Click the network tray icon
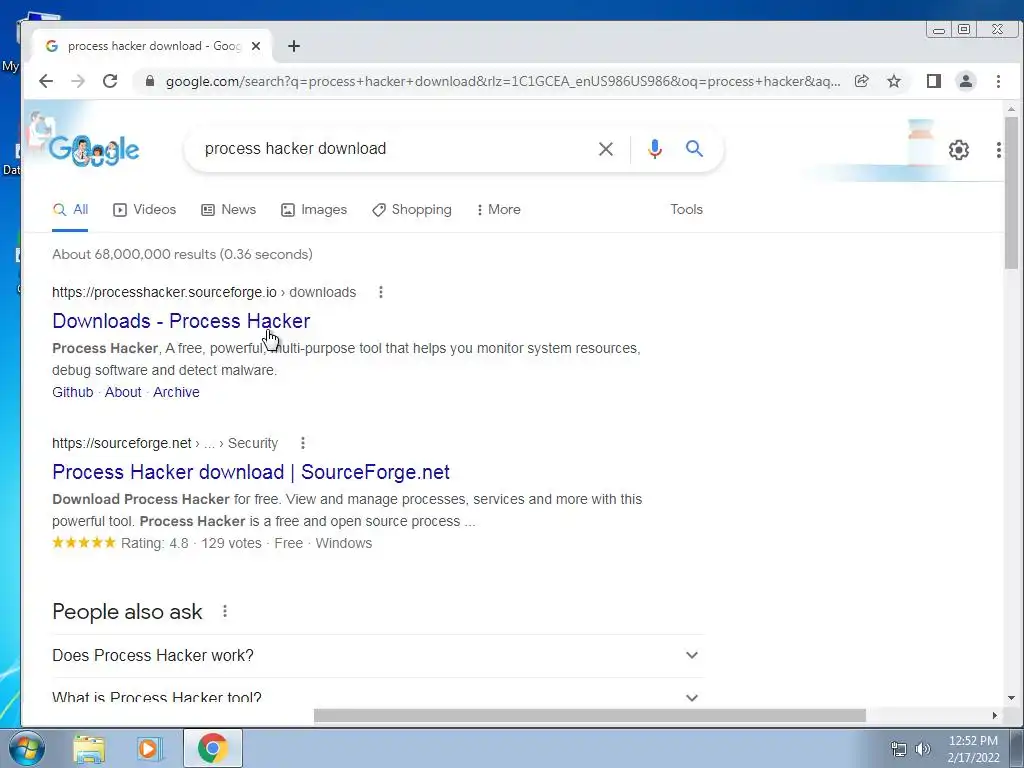Screen dimensions: 1024x768 point(899,749)
